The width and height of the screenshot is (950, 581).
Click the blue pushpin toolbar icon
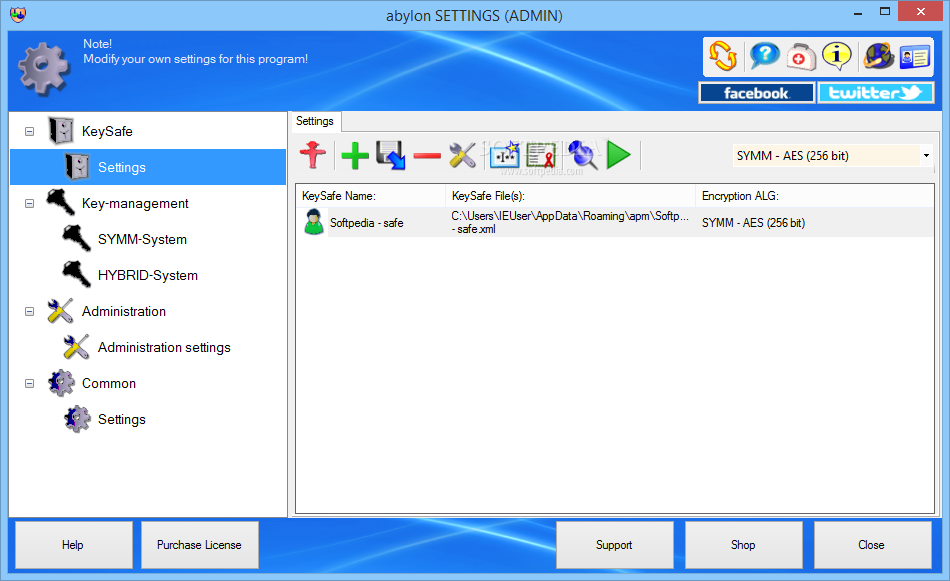point(582,155)
